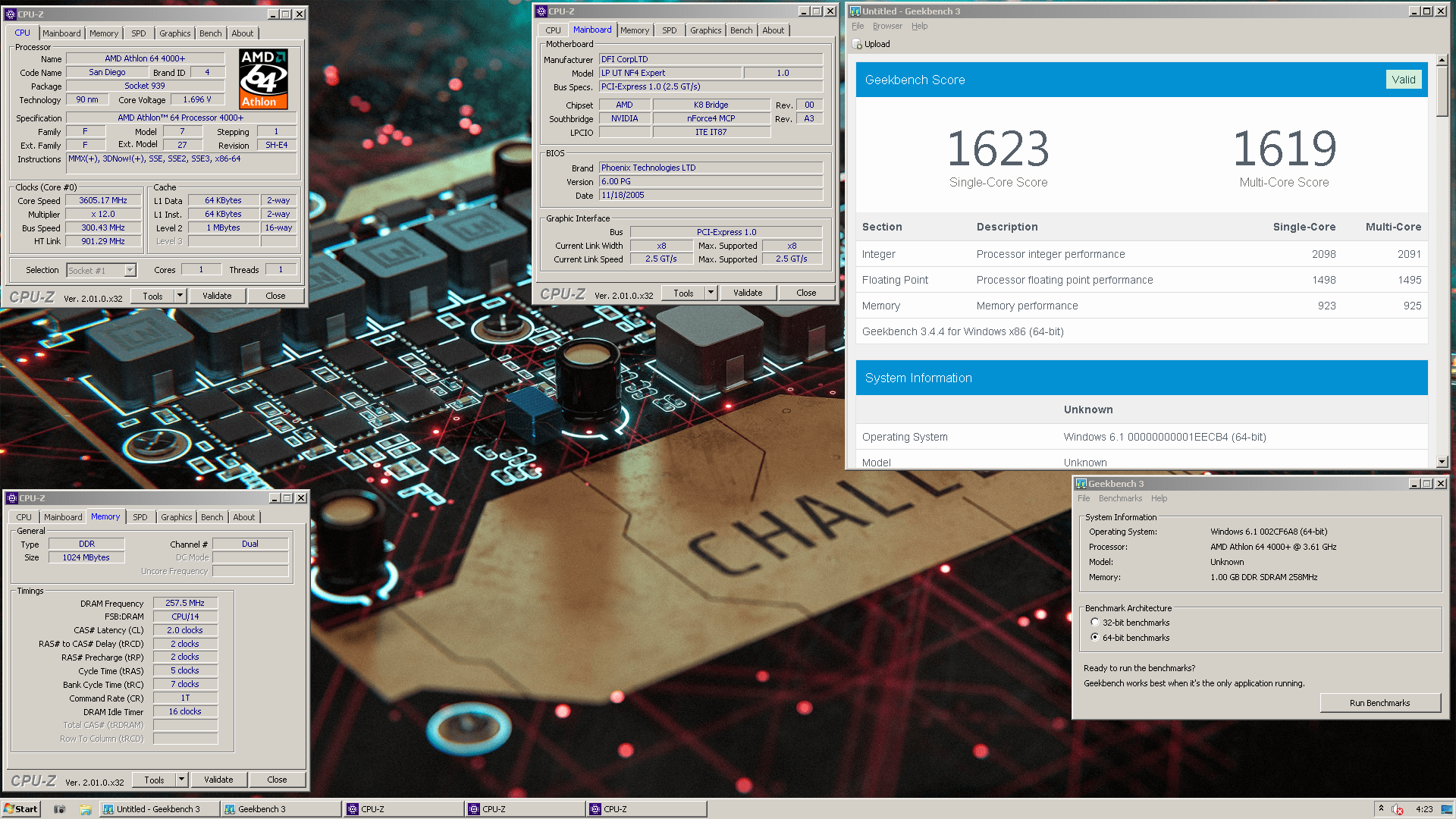
Task: Click the Memory Size 1024 MBytes field
Action: click(x=86, y=557)
